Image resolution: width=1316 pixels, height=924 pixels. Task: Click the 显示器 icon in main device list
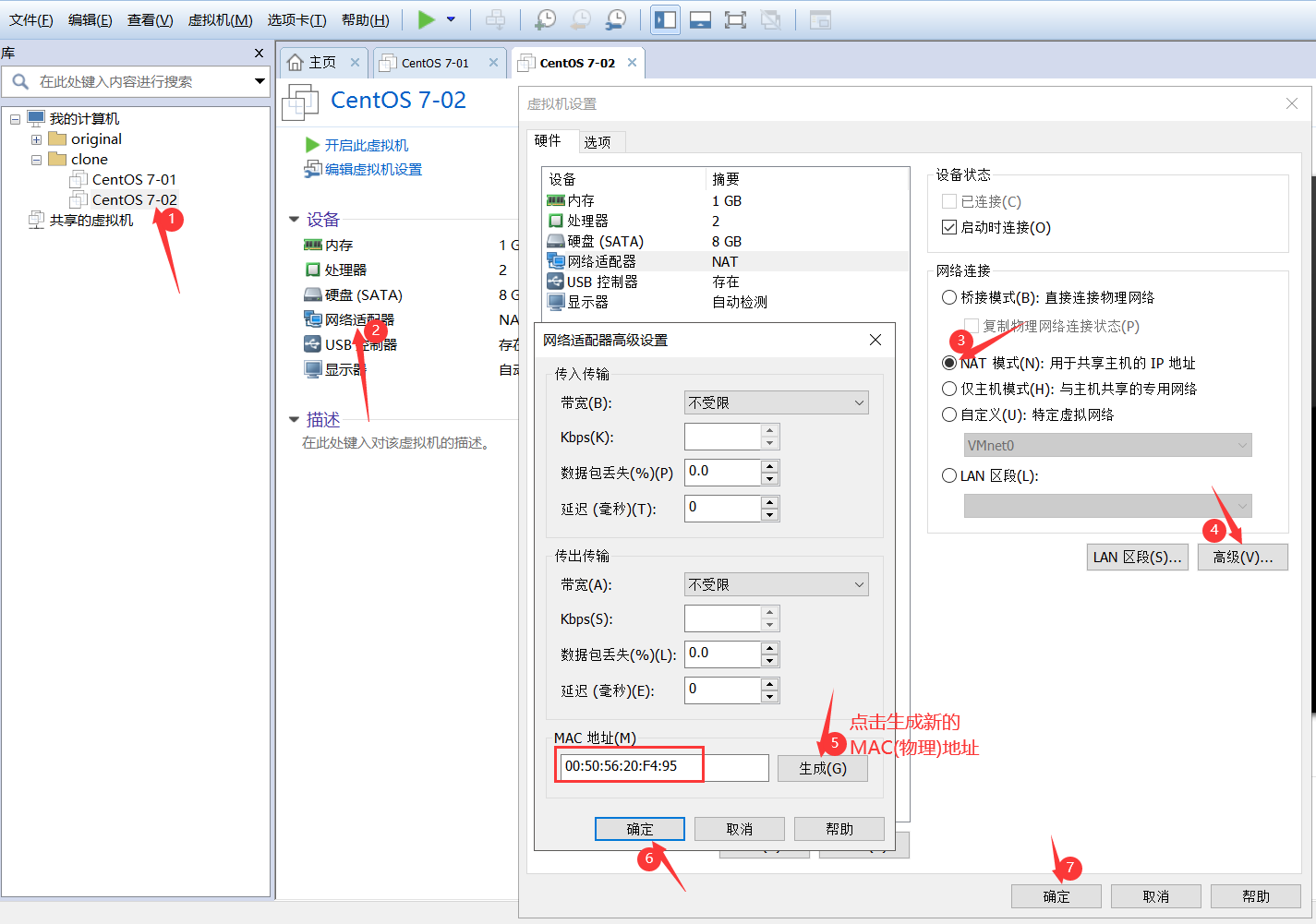coord(313,369)
